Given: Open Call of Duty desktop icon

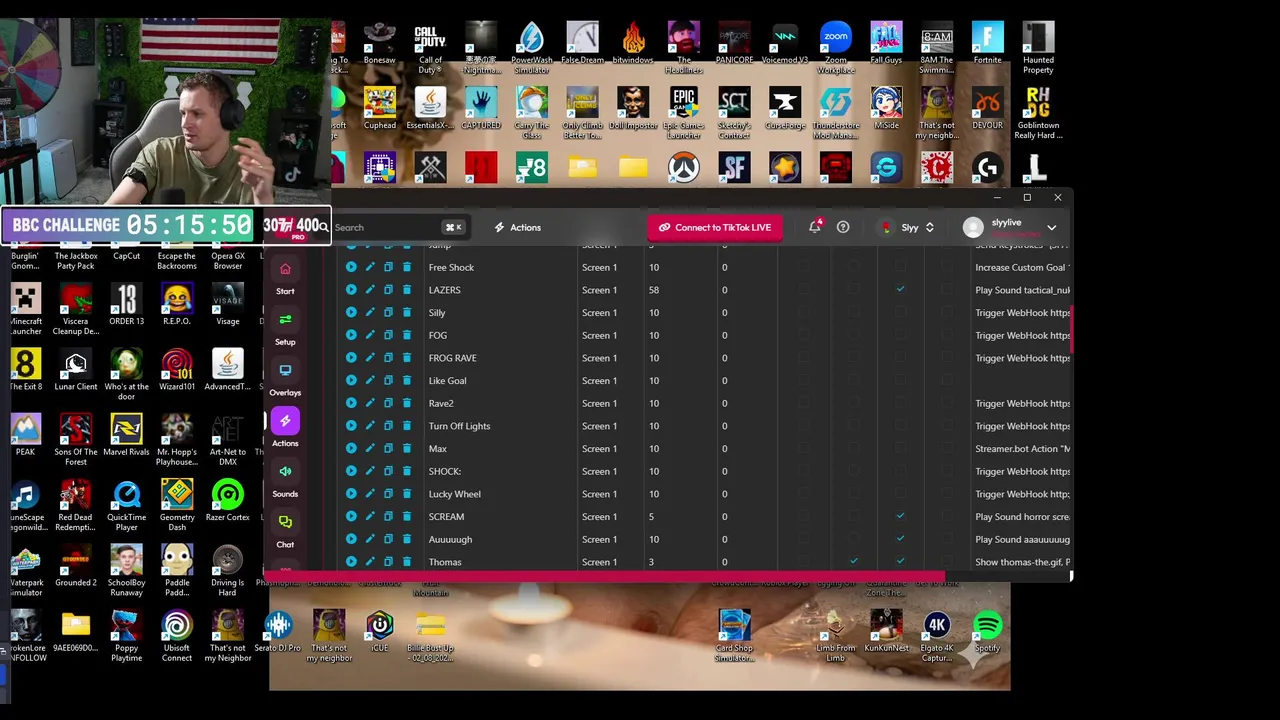Looking at the screenshot, I should point(430,48).
